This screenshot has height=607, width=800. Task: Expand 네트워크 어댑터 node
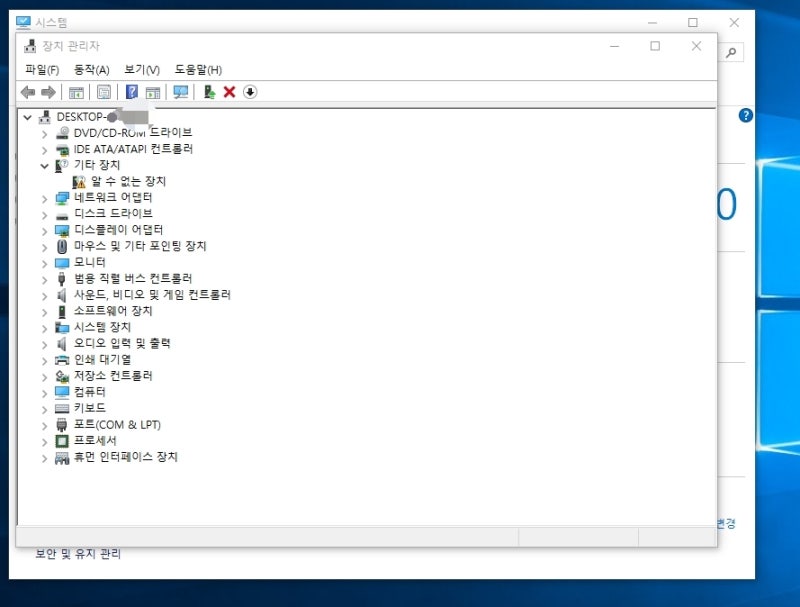(44, 199)
